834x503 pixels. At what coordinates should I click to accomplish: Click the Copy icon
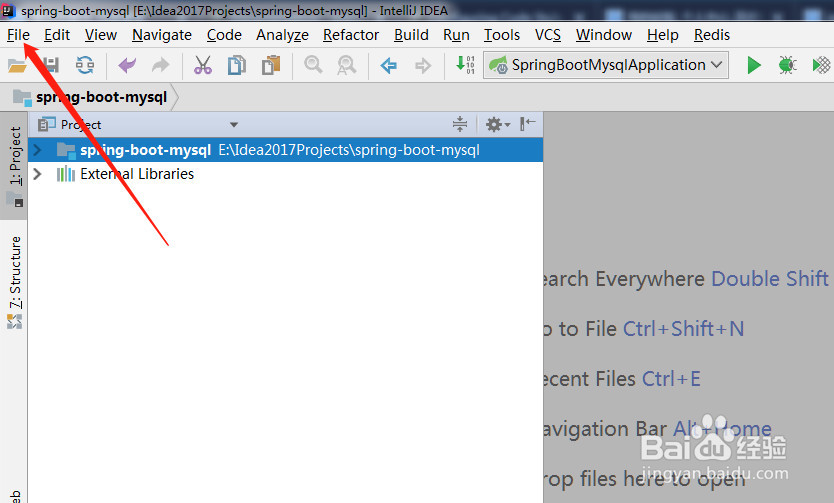tap(237, 65)
